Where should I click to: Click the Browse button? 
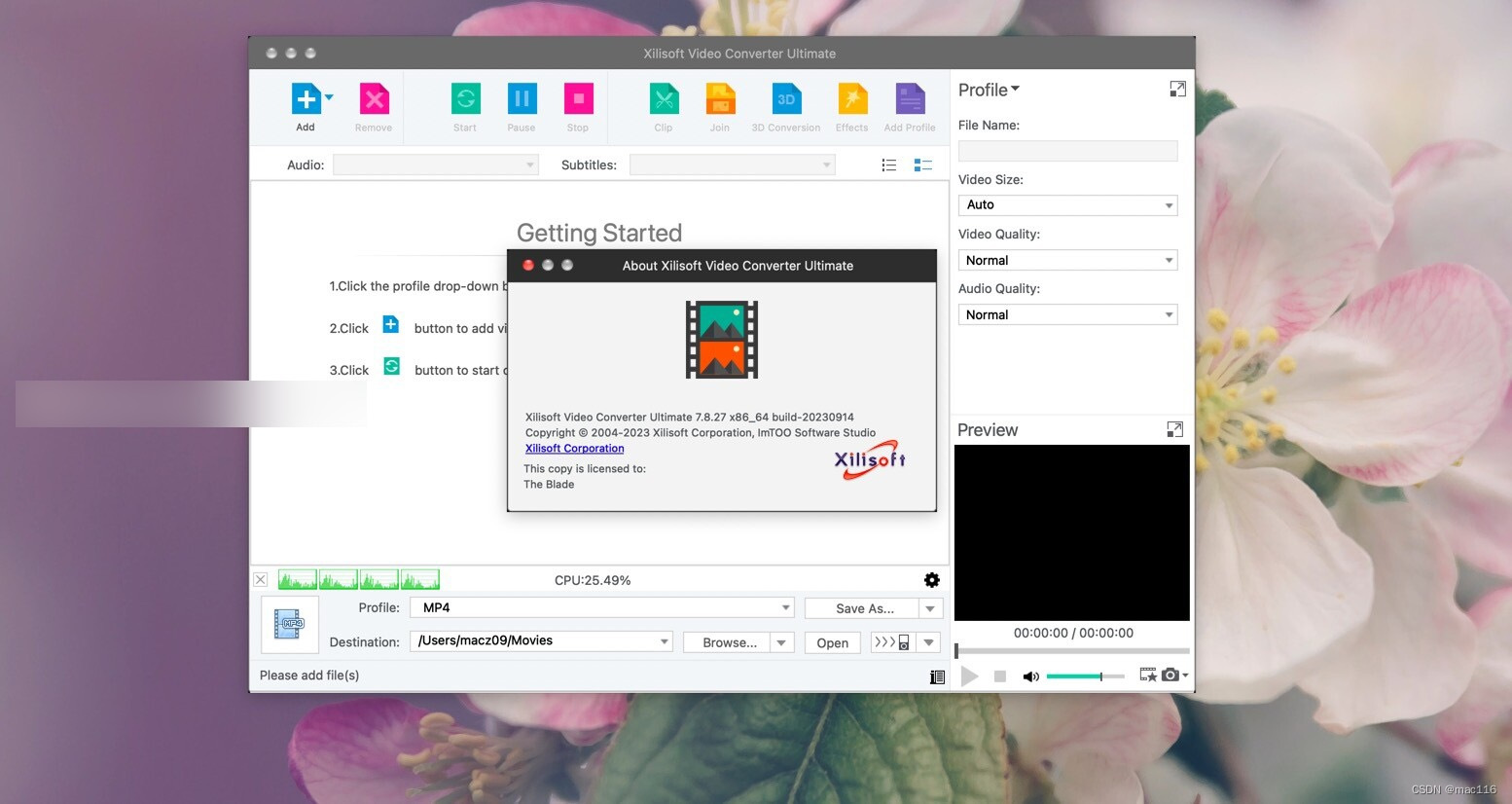pos(728,642)
